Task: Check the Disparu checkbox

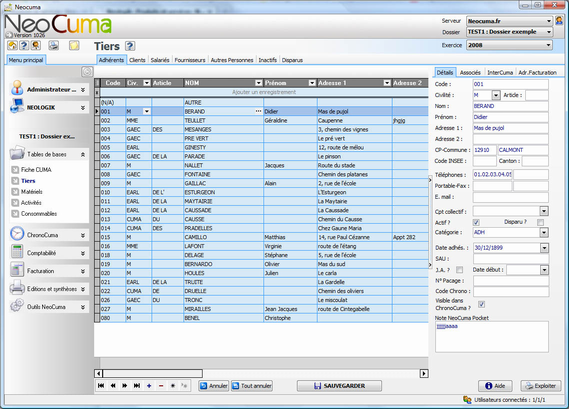Action: click(x=540, y=222)
